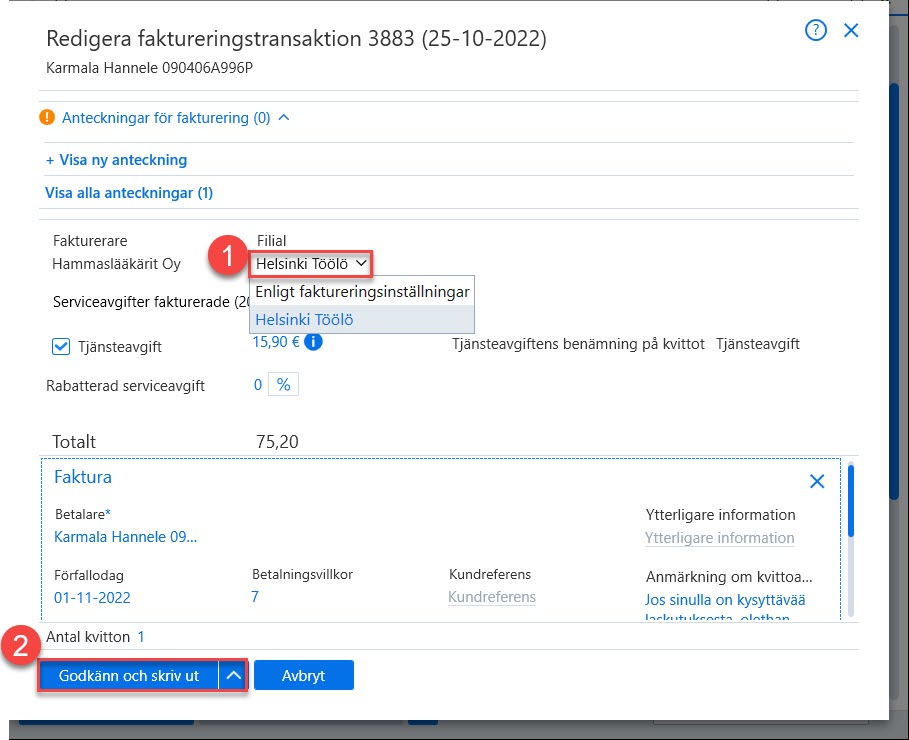The height and width of the screenshot is (740, 909).
Task: Open Visa alla anteckningar (1)
Action: (129, 193)
